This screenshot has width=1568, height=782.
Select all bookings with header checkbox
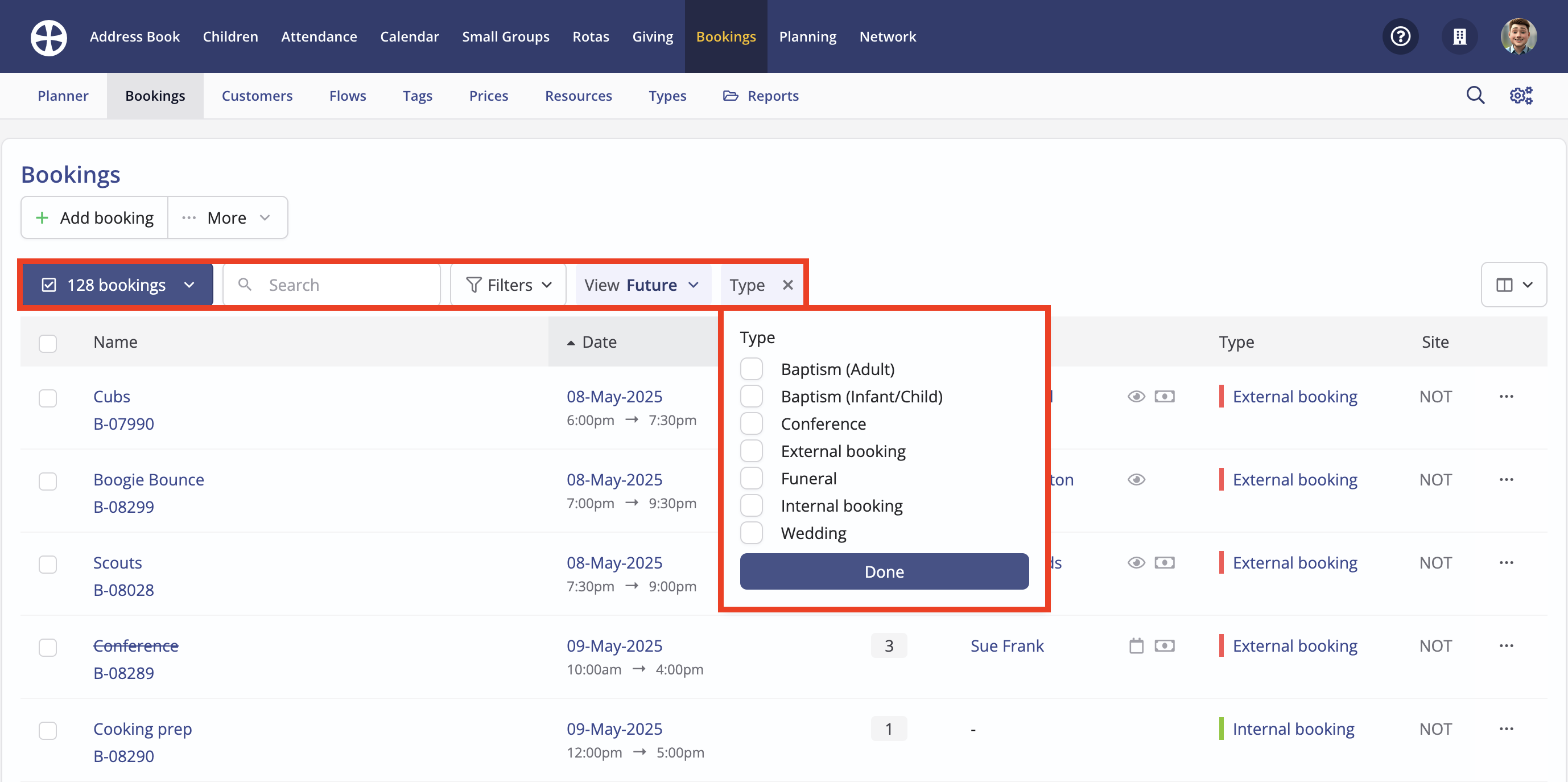(x=47, y=343)
